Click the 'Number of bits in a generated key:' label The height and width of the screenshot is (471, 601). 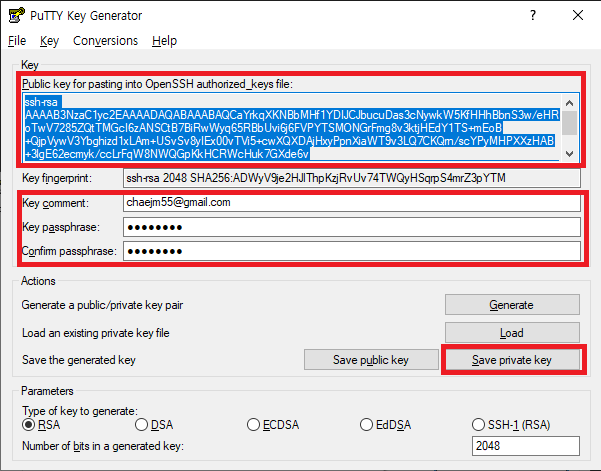pos(103,446)
